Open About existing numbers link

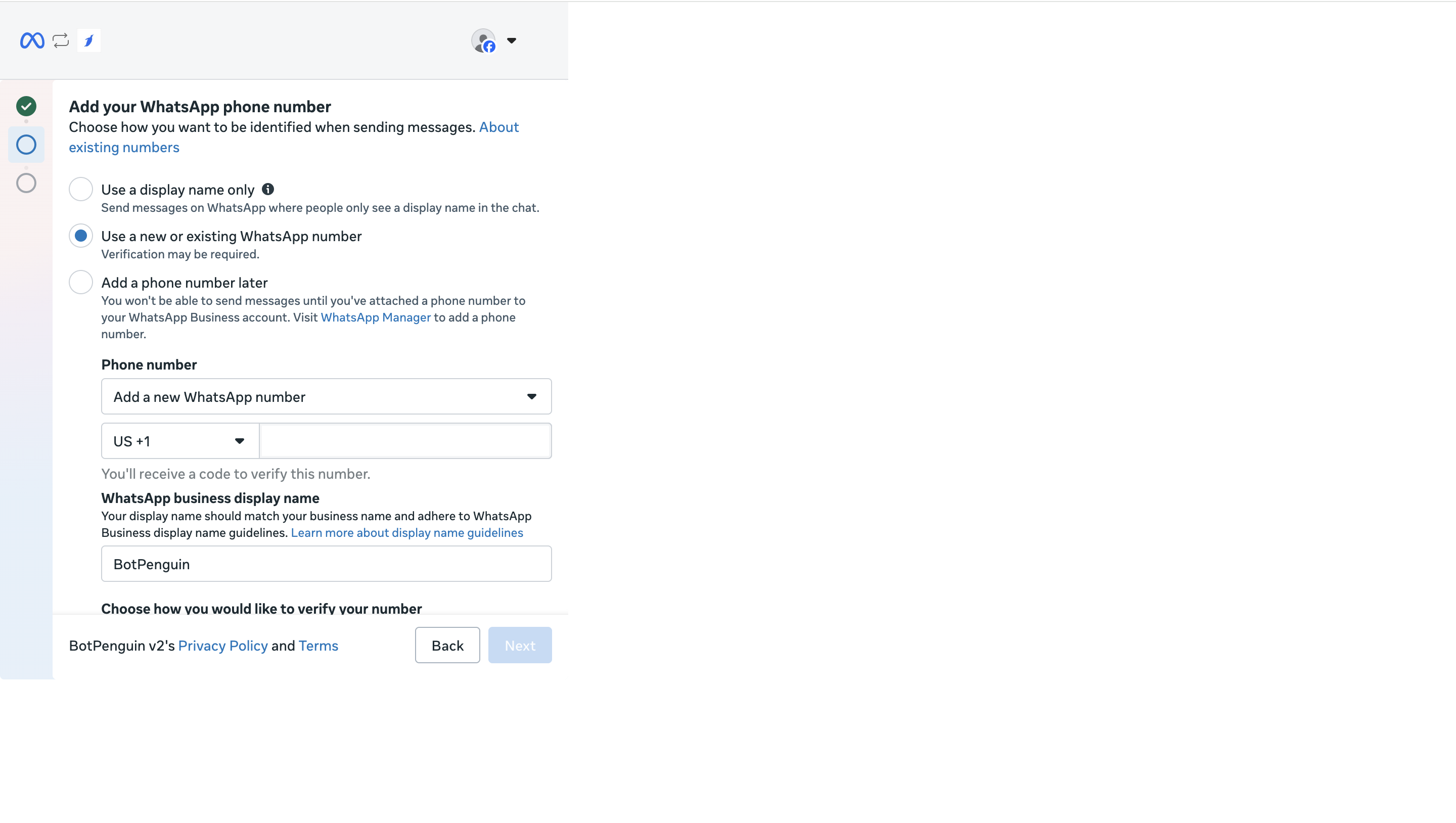click(x=124, y=148)
